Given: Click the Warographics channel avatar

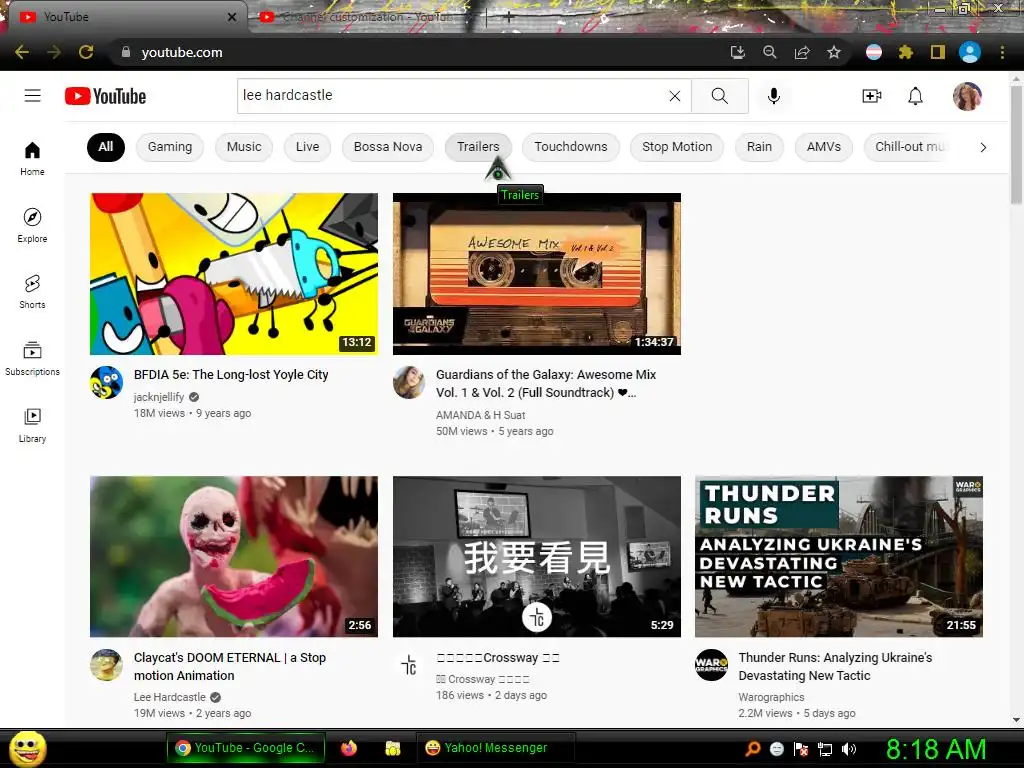Looking at the screenshot, I should 712,665.
